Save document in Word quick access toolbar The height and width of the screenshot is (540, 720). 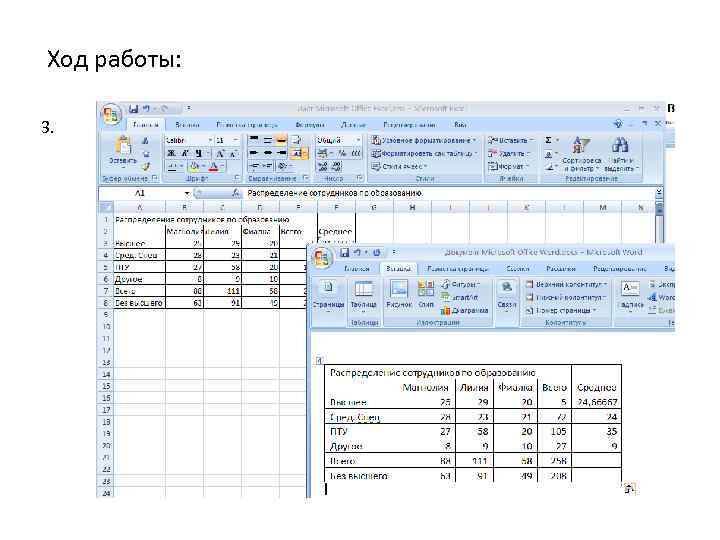tap(344, 252)
